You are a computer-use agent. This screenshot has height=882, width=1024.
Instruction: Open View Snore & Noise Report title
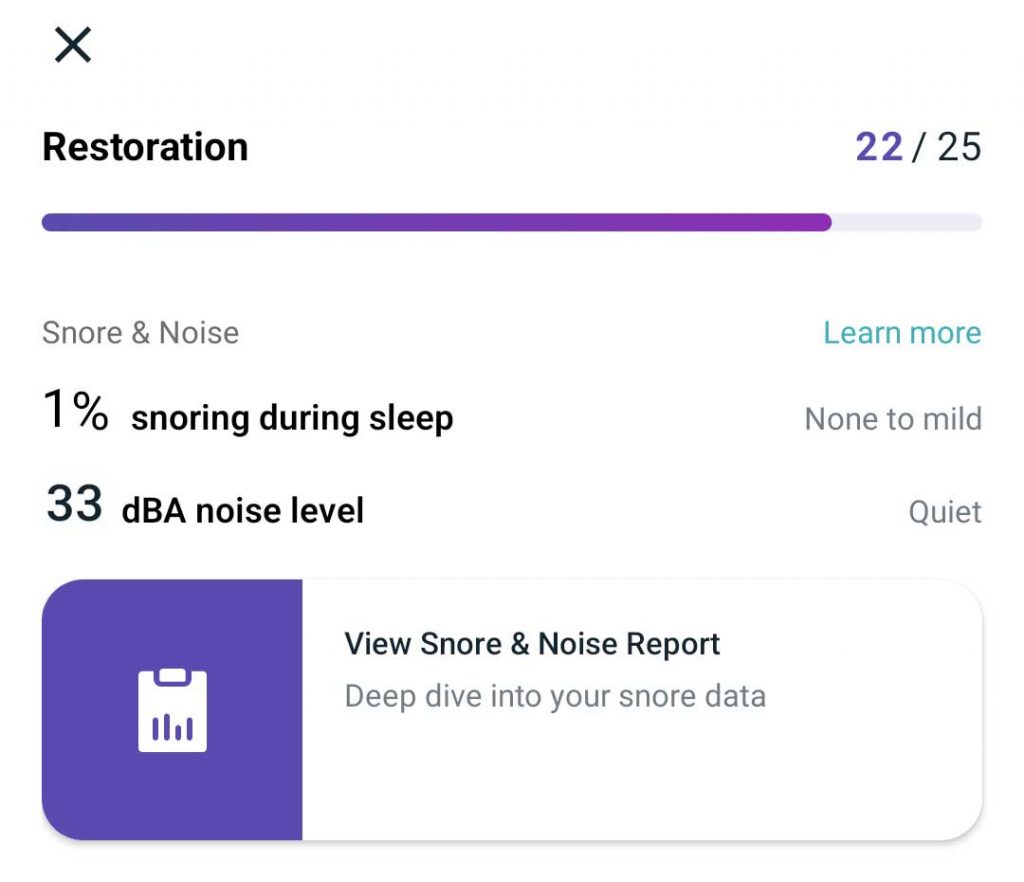tap(532, 644)
